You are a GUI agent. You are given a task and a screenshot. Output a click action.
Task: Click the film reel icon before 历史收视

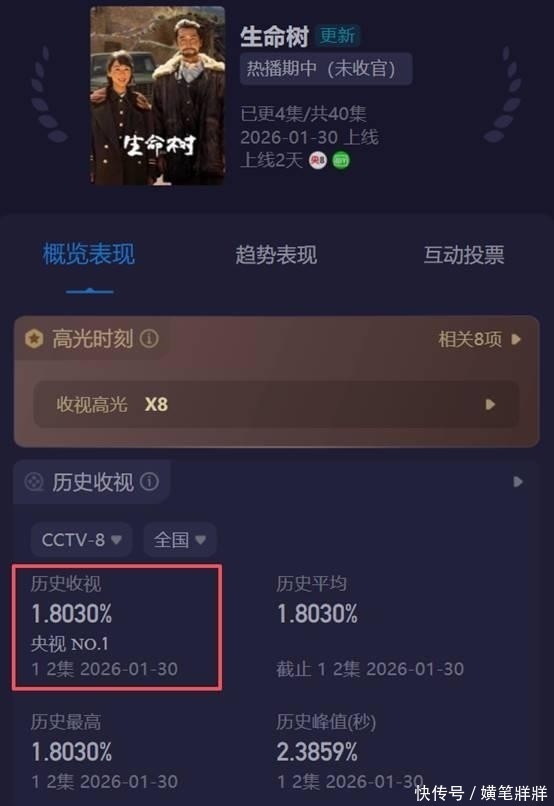[x=34, y=482]
